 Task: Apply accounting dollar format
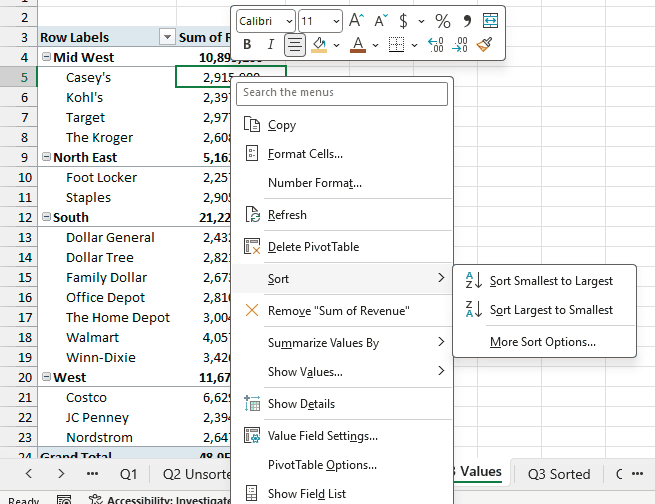(403, 20)
